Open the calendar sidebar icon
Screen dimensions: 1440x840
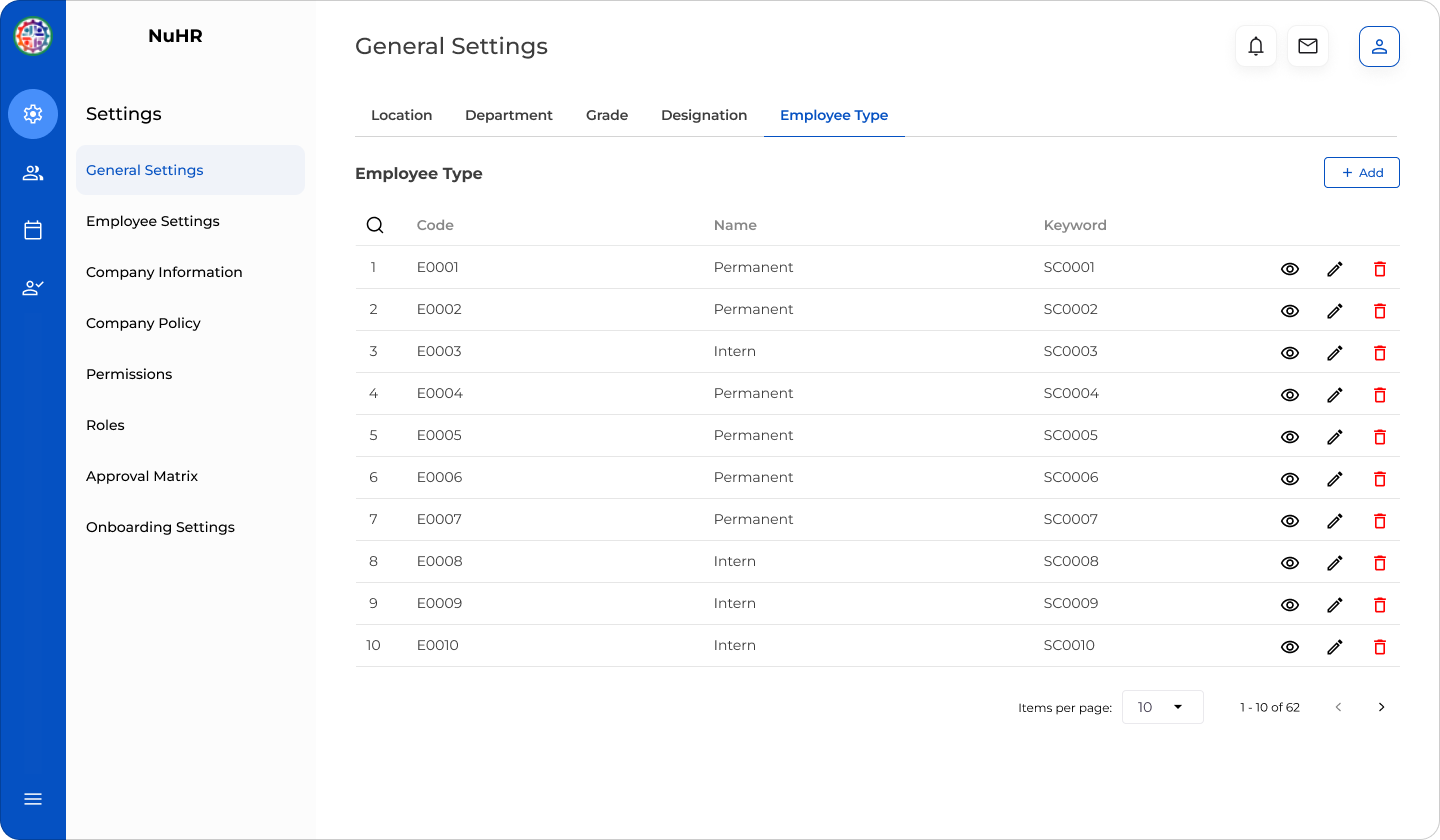click(x=32, y=230)
